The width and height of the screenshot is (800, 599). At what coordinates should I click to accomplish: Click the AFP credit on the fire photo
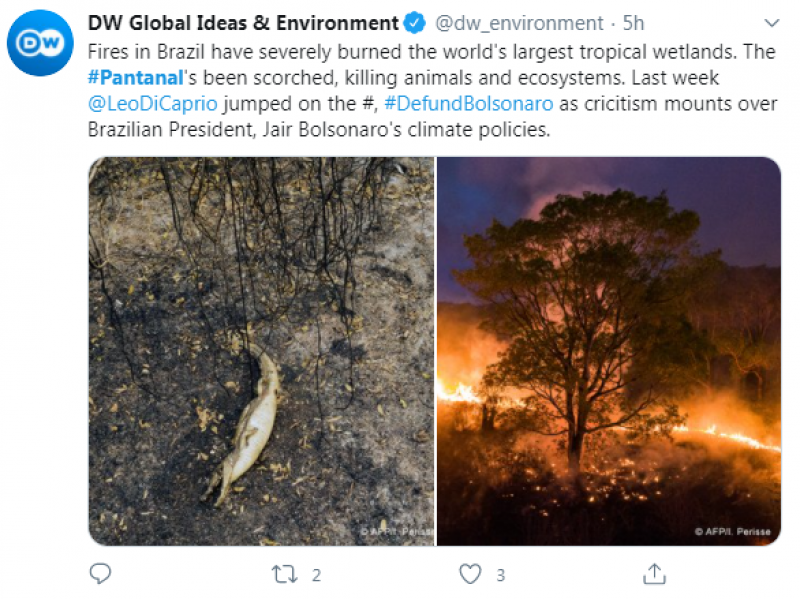732,532
